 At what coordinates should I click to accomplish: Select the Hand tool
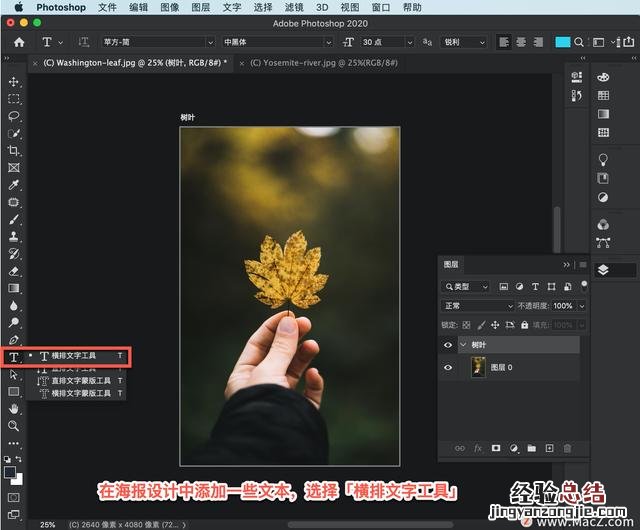tap(14, 409)
